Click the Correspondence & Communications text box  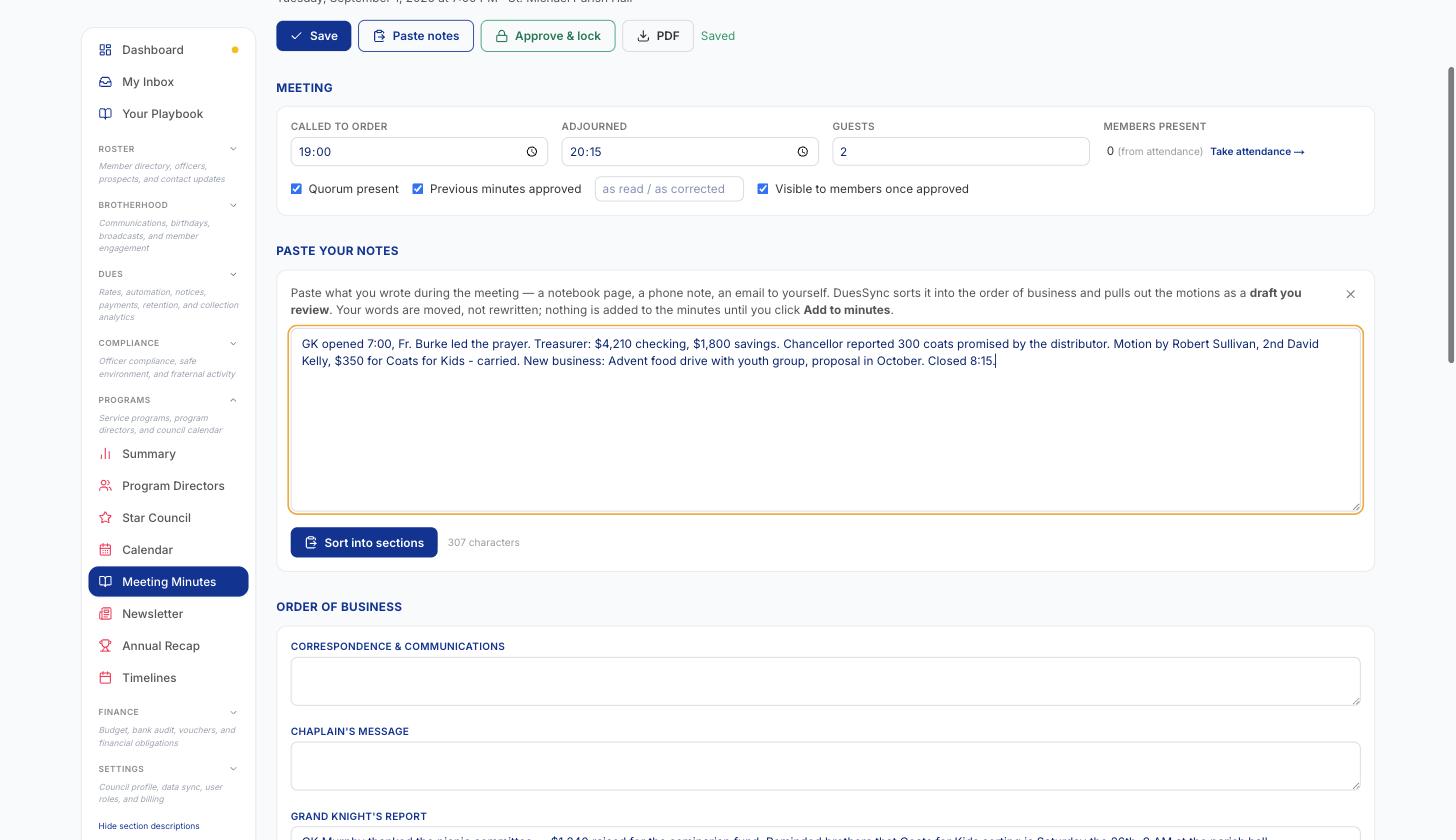pos(826,681)
